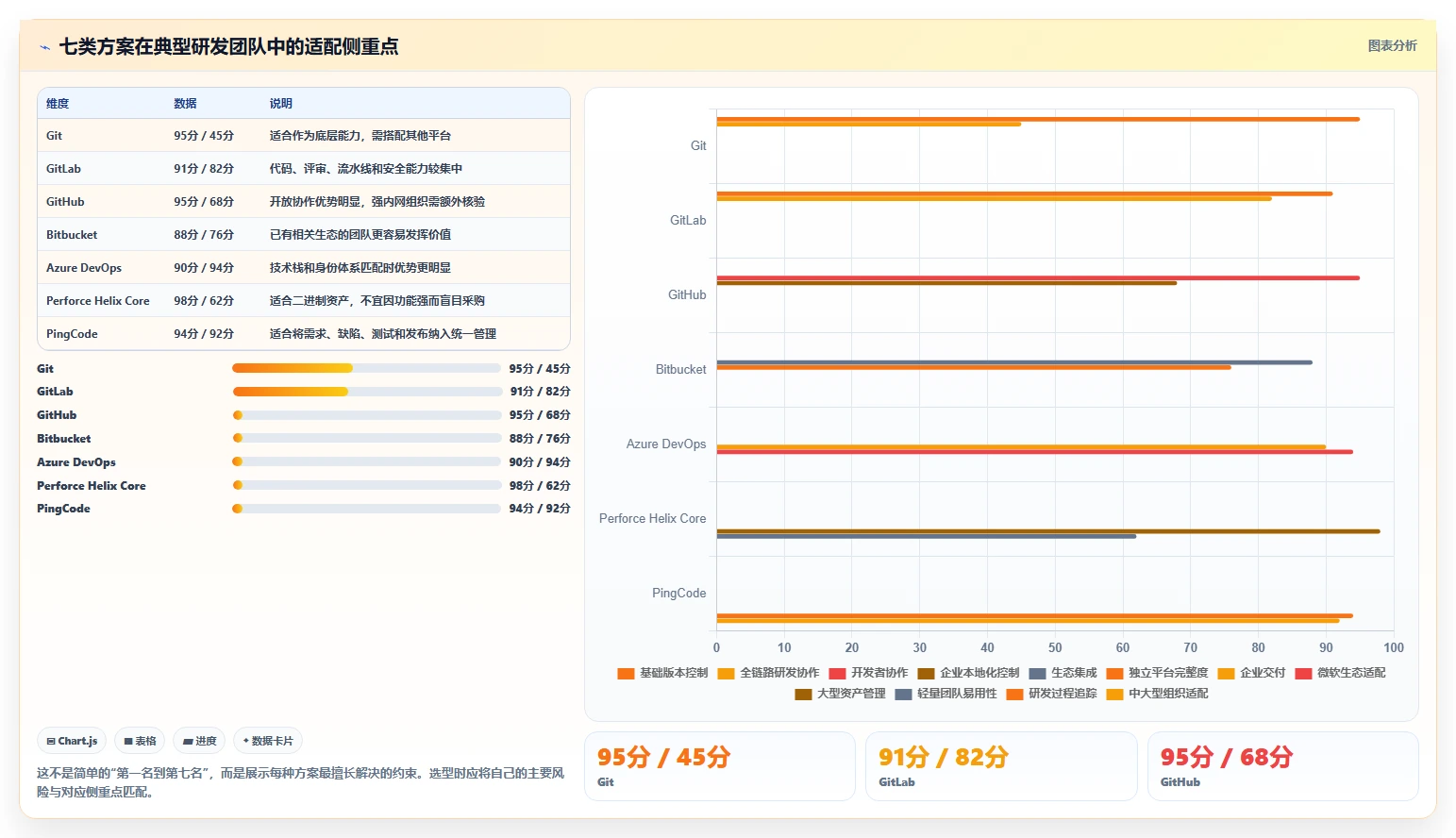Click the footnote paragraph starting 这不是简单的
1456x838 pixels.
tap(301, 782)
